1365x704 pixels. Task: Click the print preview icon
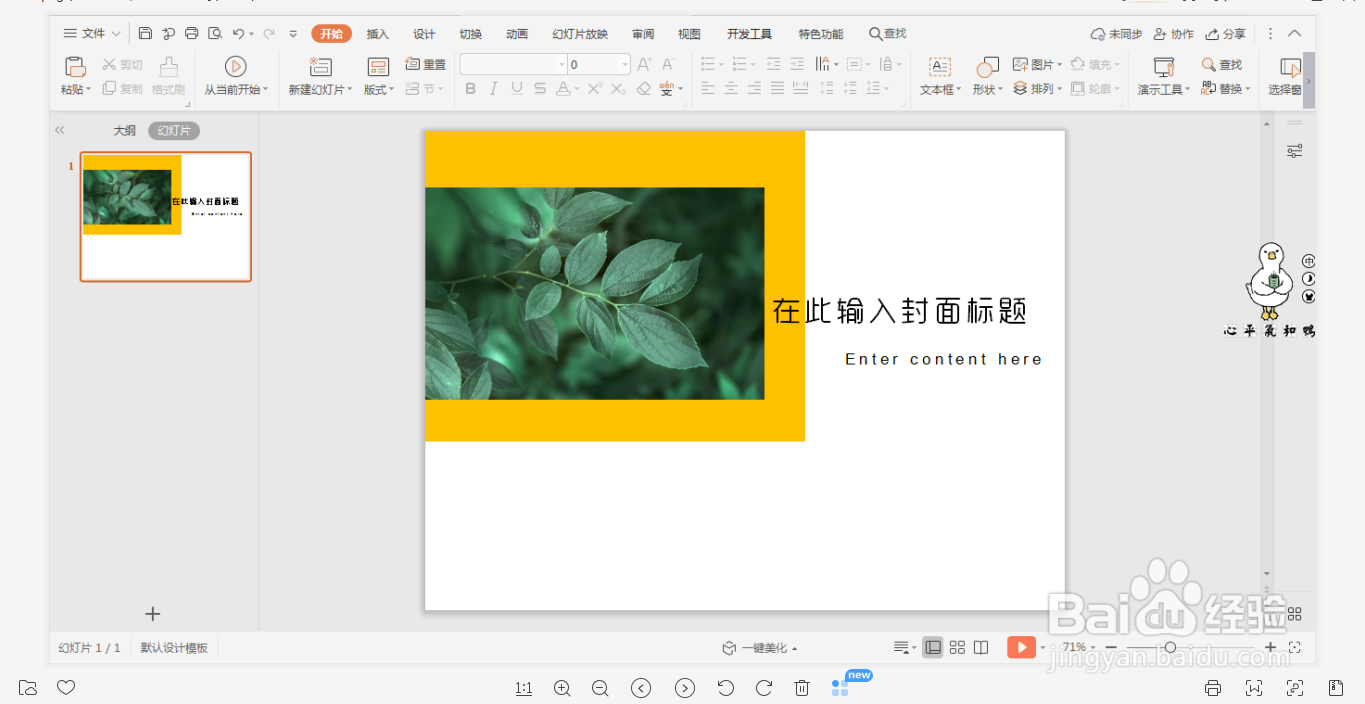click(x=215, y=34)
